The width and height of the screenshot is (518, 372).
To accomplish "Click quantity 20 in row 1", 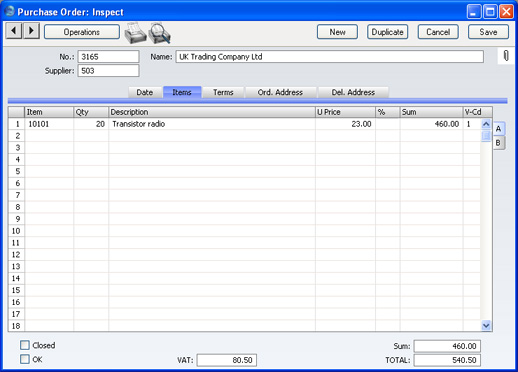I will [91, 124].
